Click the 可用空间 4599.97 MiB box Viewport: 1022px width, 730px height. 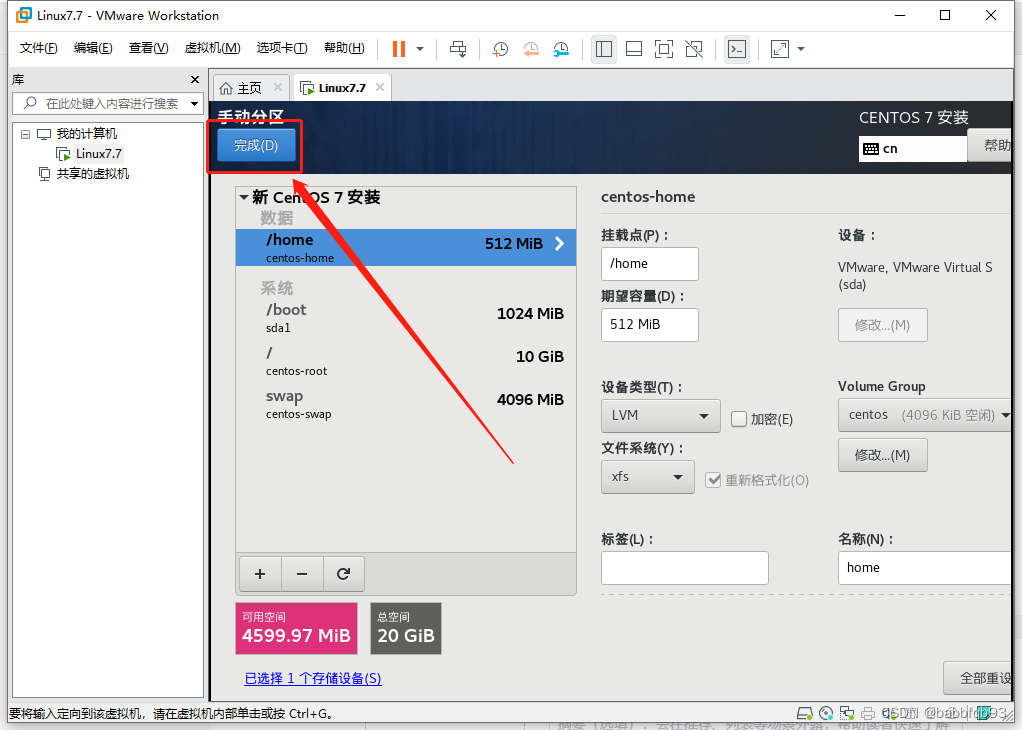click(297, 628)
